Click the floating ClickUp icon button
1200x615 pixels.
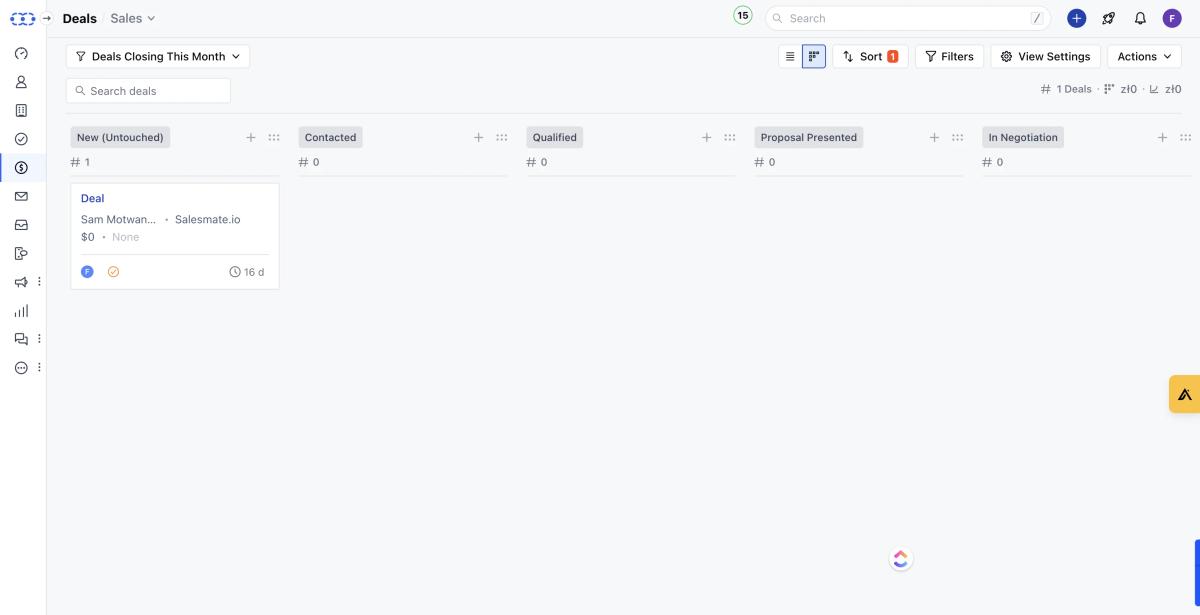pyautogui.click(x=901, y=559)
